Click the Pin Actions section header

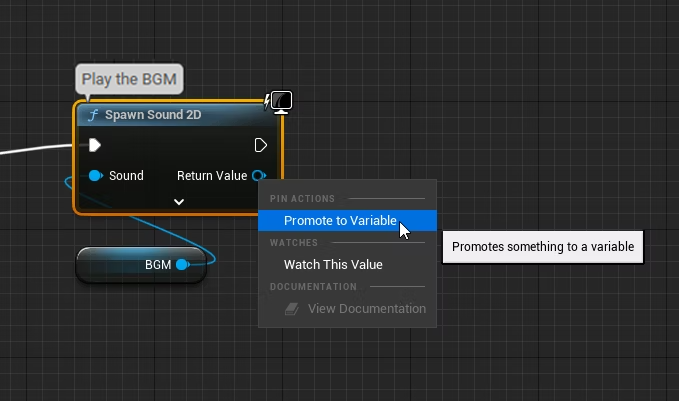pos(303,199)
